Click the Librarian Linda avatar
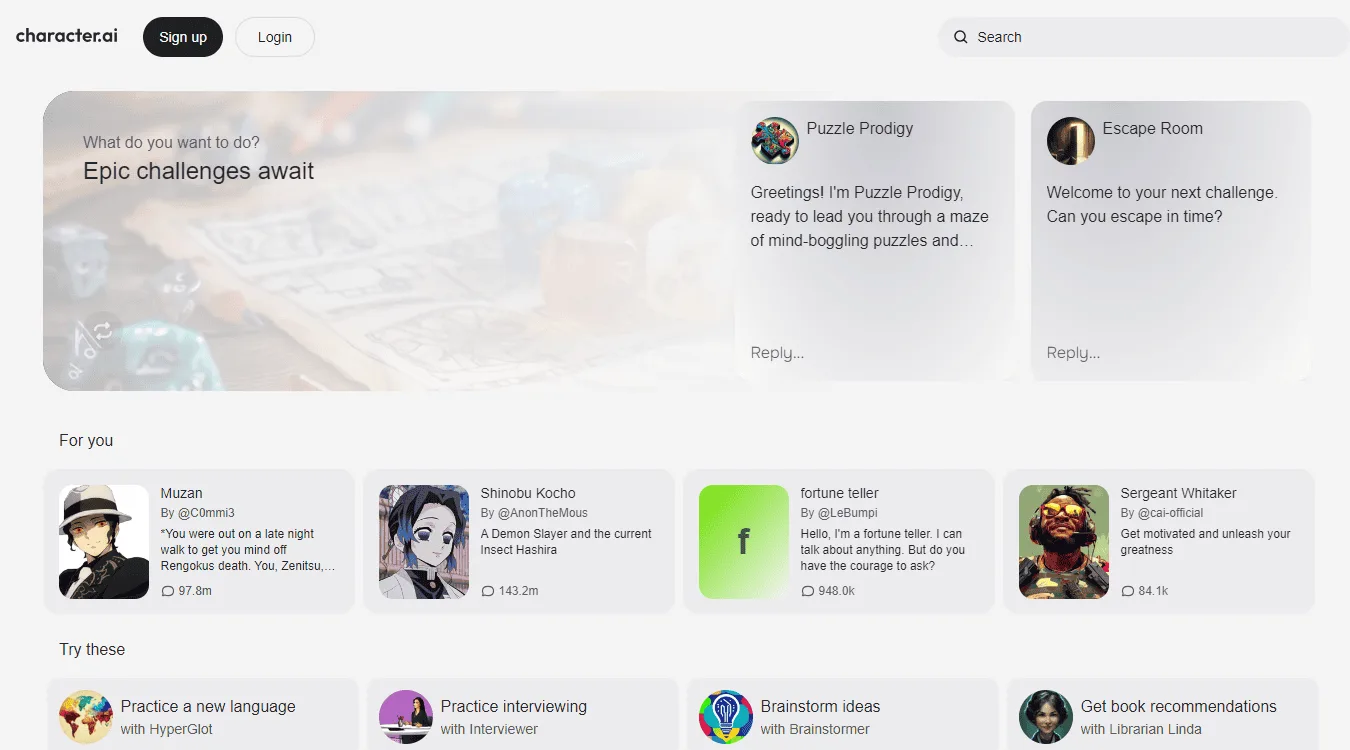1350x750 pixels. tap(1046, 716)
